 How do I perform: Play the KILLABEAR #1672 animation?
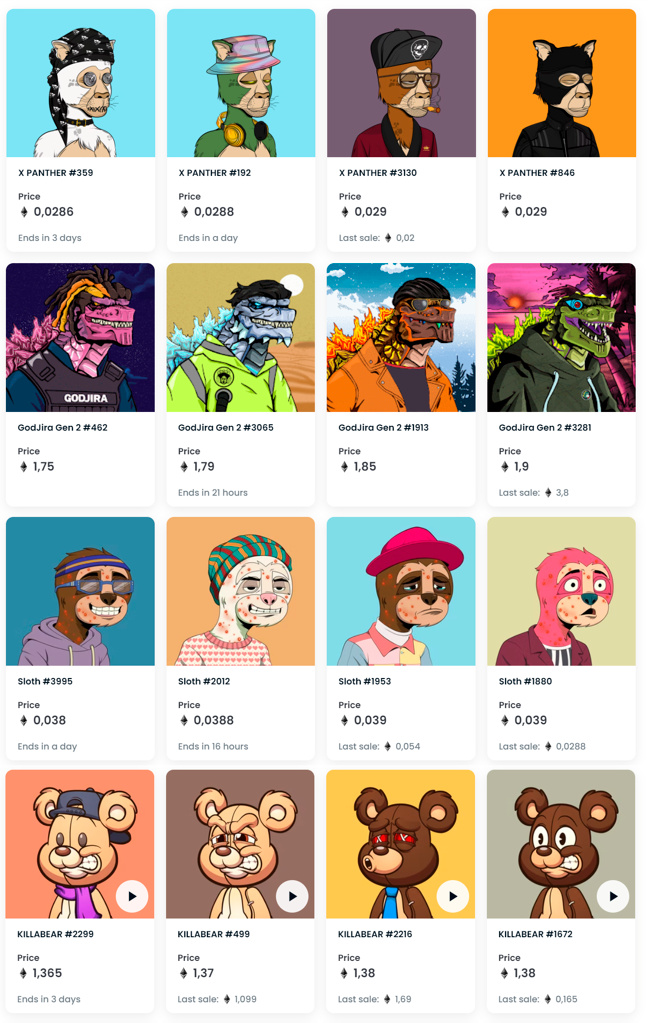point(613,896)
